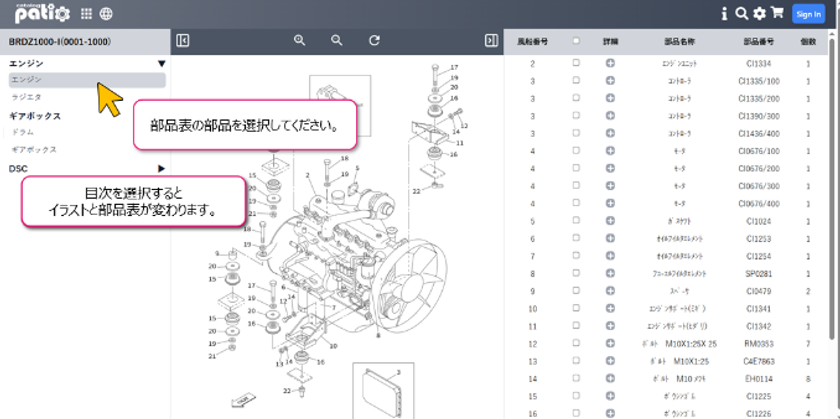This screenshot has width=840, height=419.
Task: Select ラジエタ in the contents tree
Action: (x=26, y=97)
